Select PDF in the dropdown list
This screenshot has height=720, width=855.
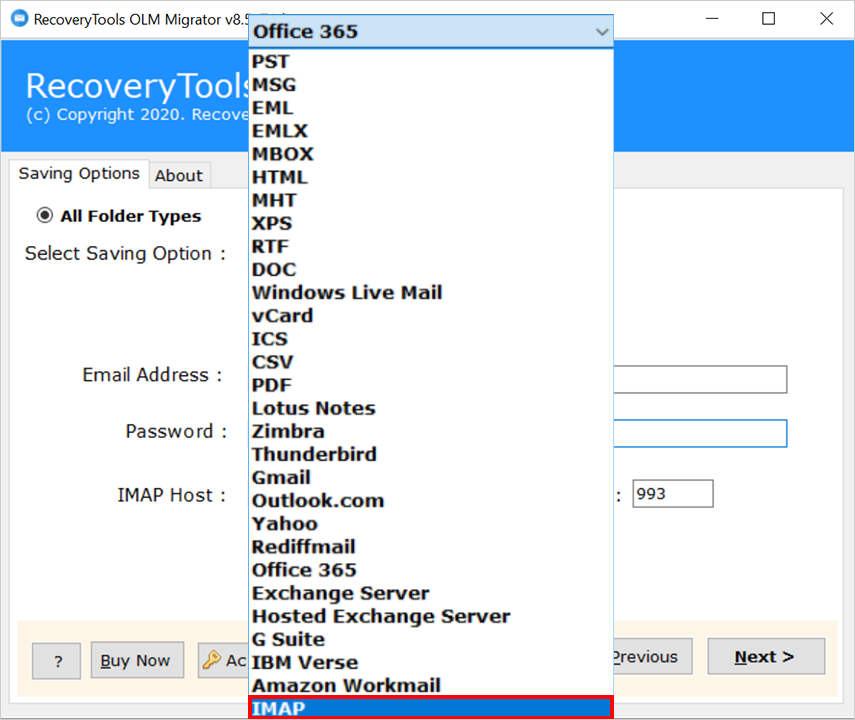[x=431, y=385]
